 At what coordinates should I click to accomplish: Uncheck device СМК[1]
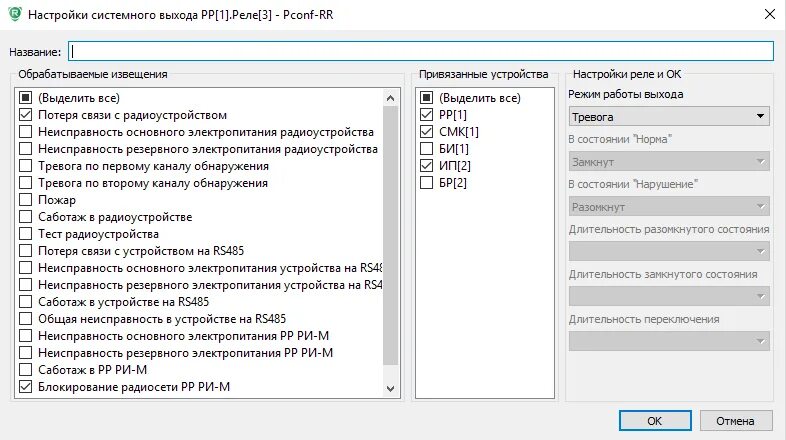pyautogui.click(x=427, y=131)
